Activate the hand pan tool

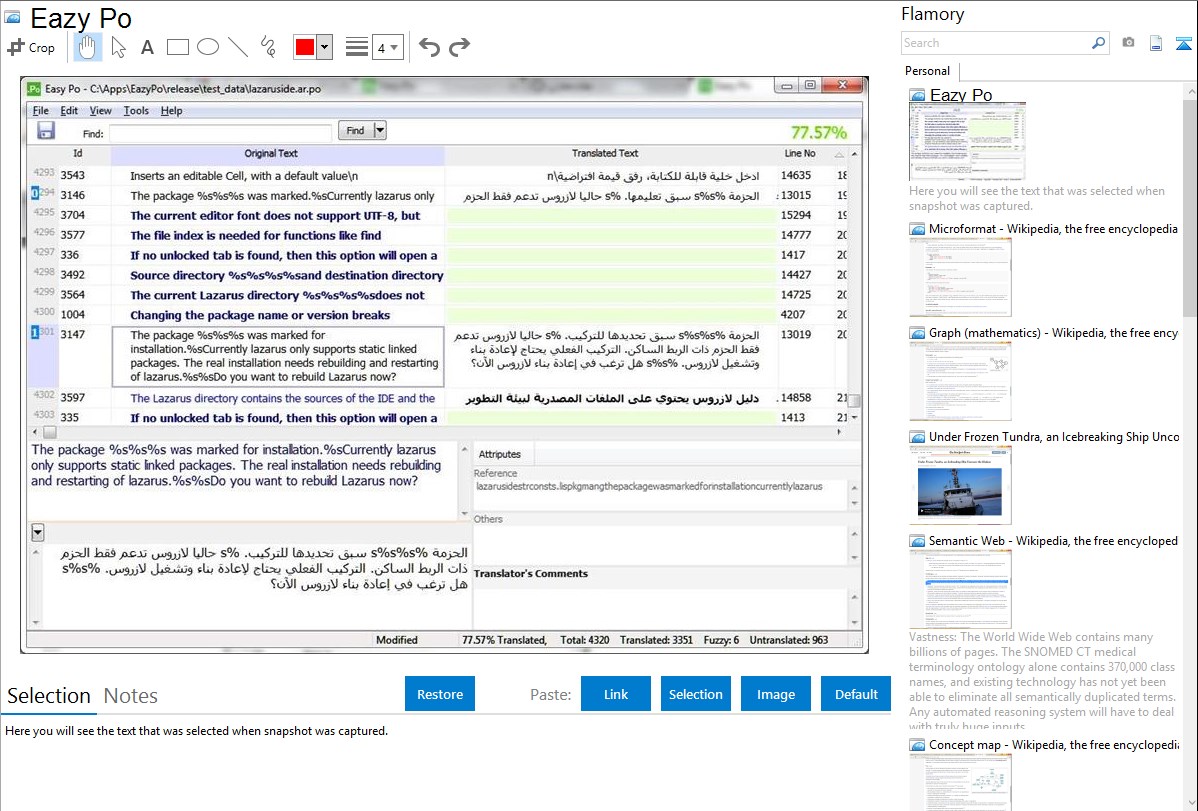87,47
